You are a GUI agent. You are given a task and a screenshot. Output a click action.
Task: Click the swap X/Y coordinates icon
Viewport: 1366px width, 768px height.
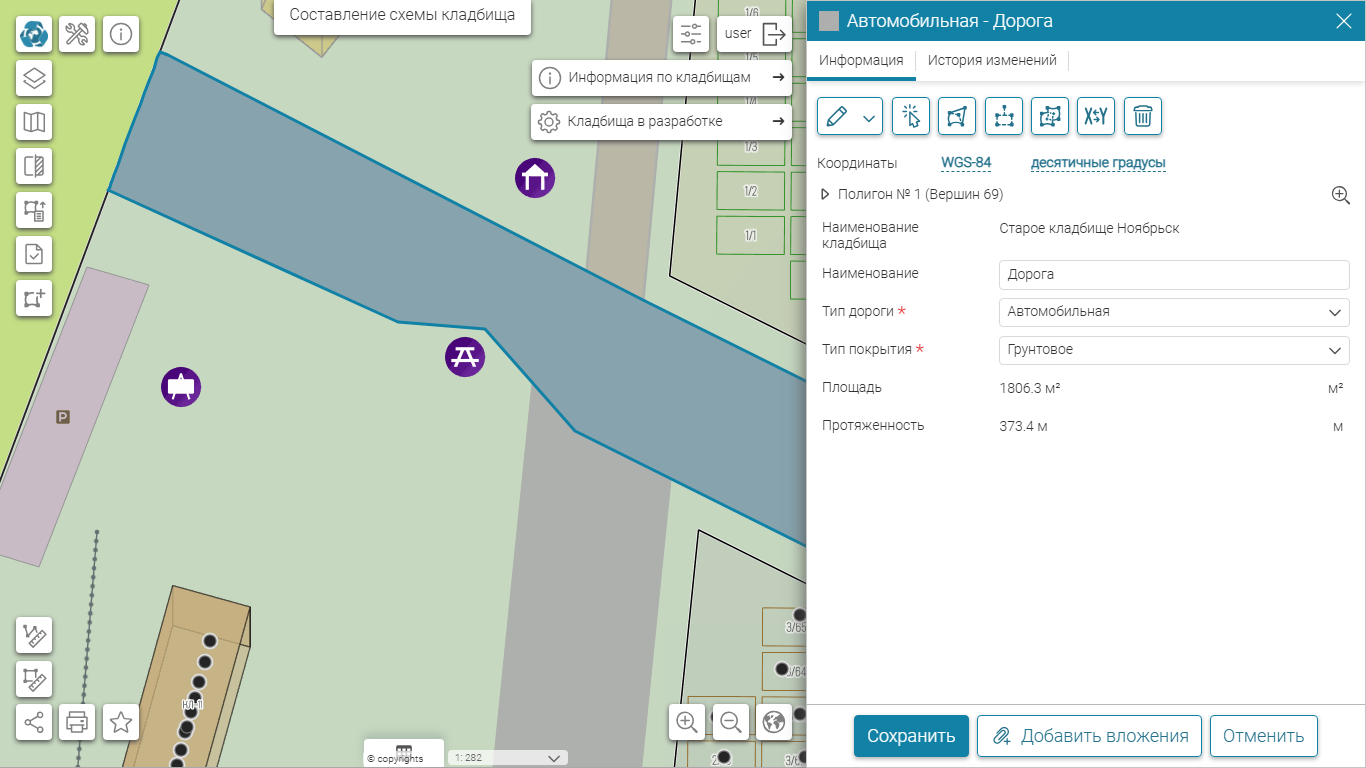pos(1096,117)
